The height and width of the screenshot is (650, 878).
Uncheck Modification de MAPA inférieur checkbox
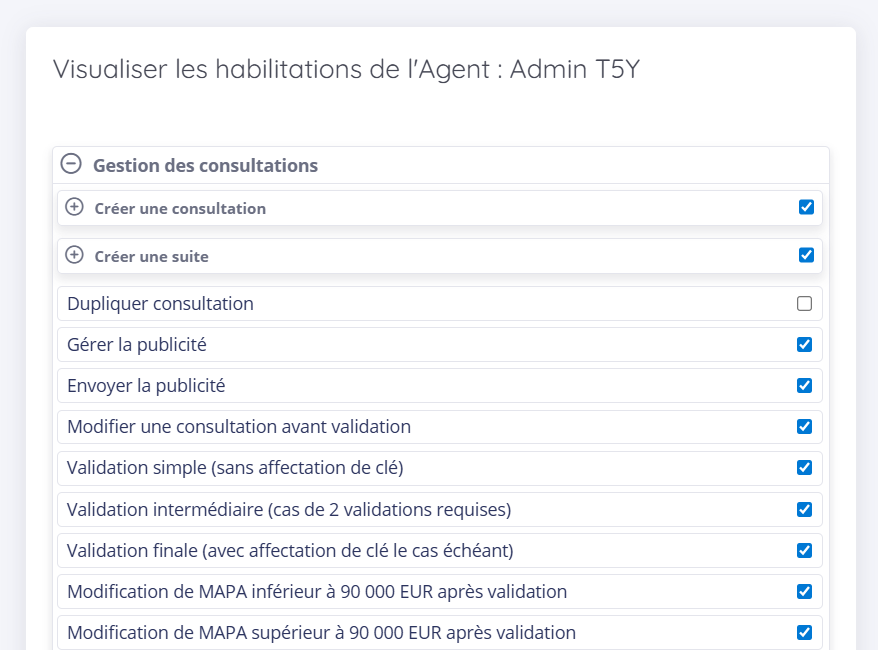[804, 592]
